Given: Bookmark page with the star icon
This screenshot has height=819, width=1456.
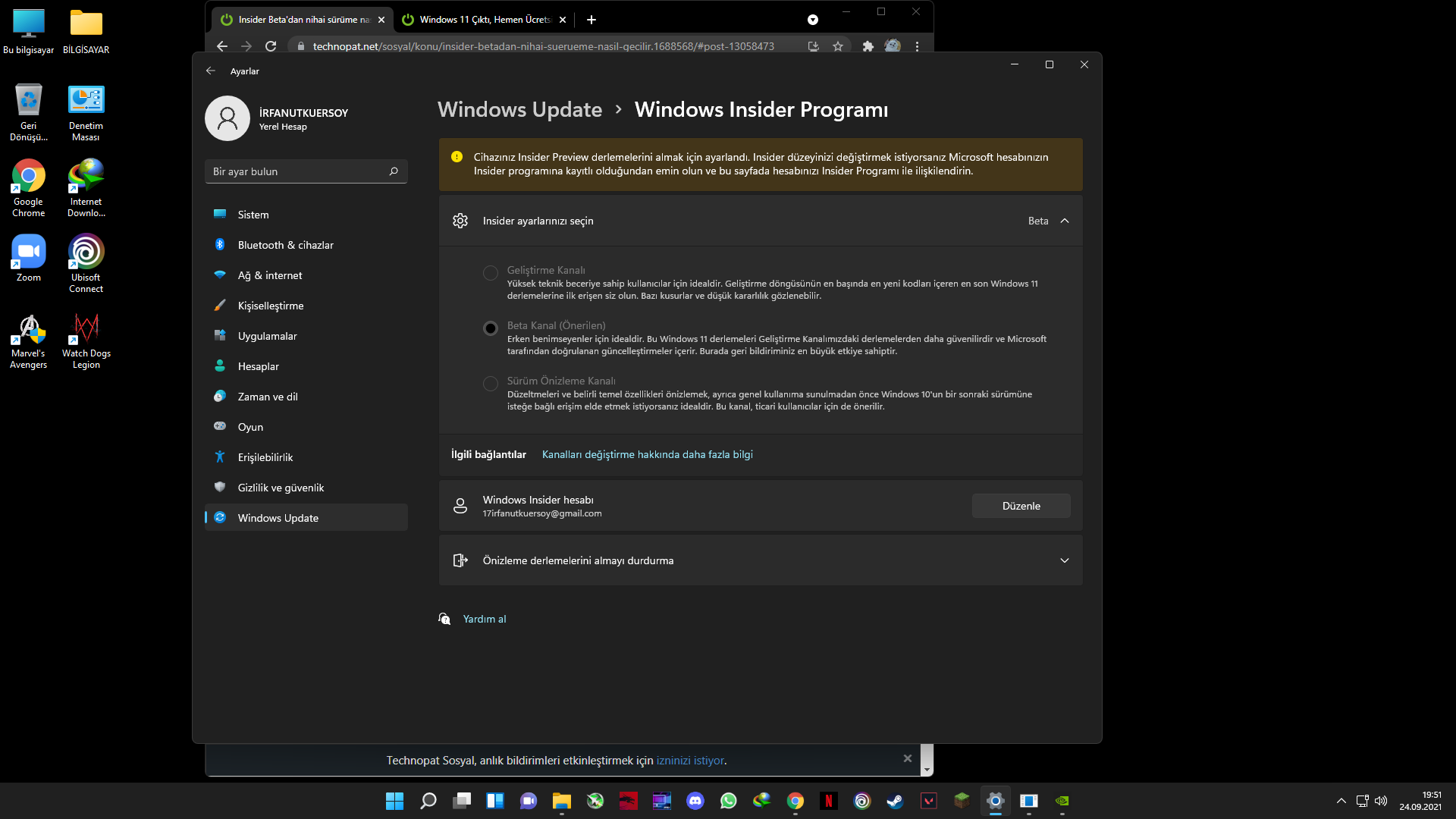Looking at the screenshot, I should click(837, 46).
